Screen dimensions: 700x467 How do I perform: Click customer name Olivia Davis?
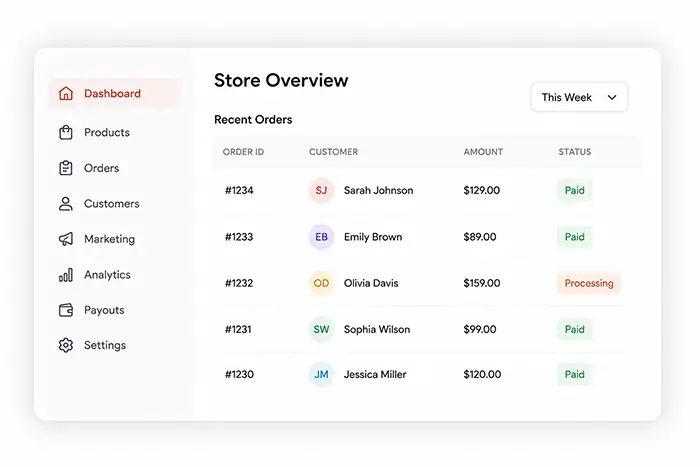(371, 283)
